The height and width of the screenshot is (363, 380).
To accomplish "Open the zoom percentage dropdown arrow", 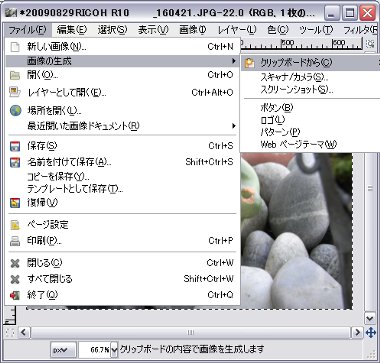I will pyautogui.click(x=114, y=350).
